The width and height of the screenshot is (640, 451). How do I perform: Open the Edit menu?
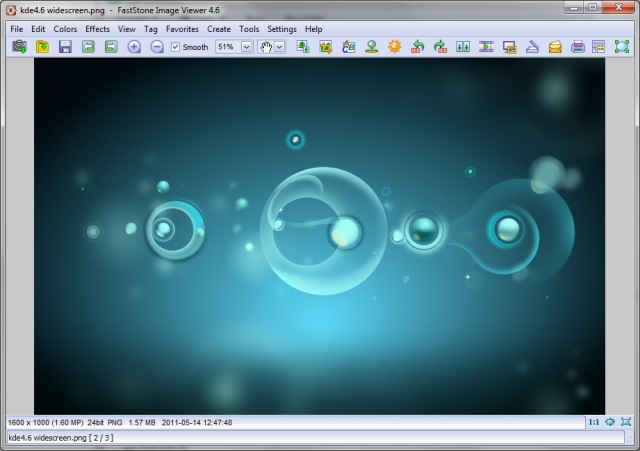(38, 29)
